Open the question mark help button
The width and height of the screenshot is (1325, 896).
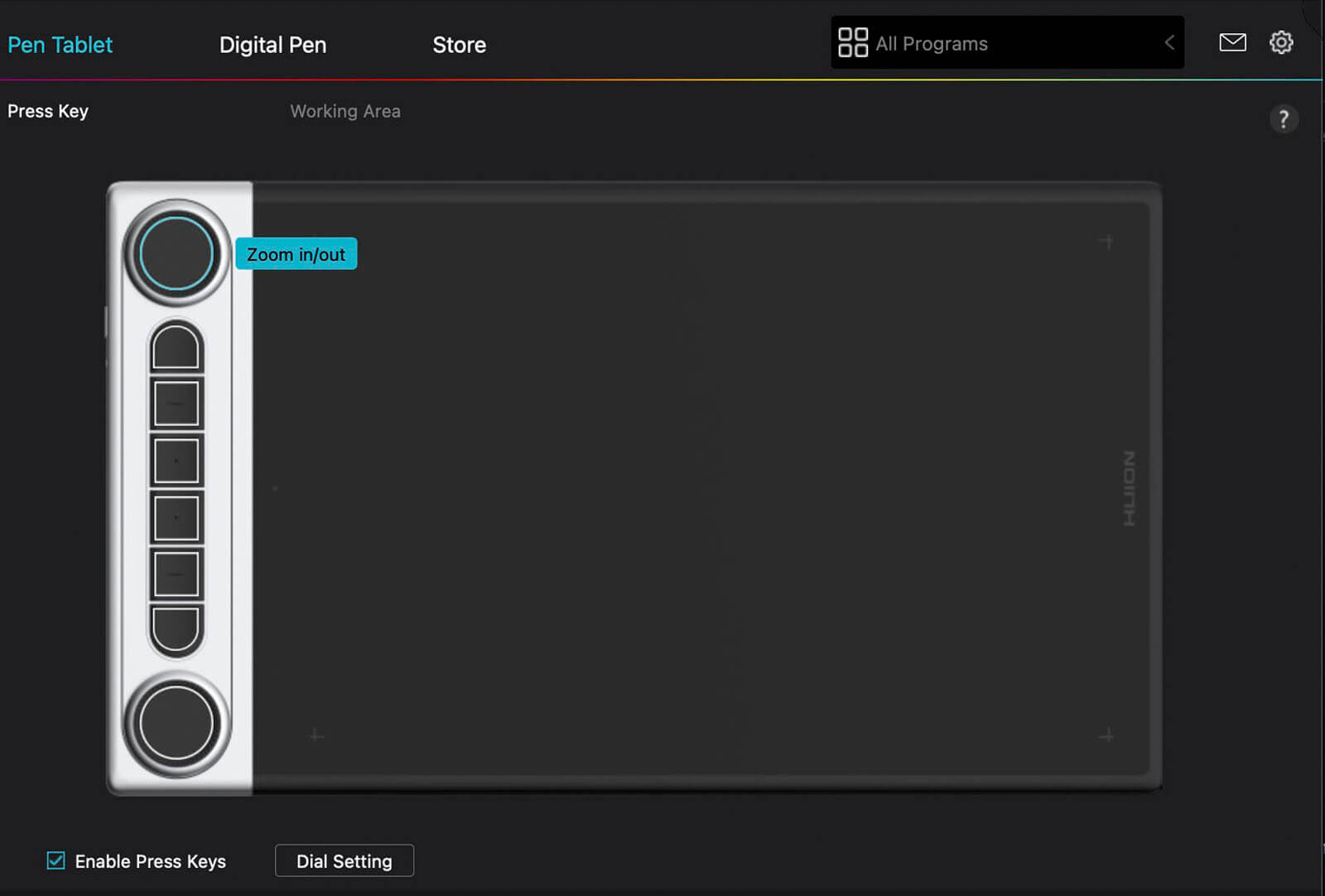point(1284,119)
